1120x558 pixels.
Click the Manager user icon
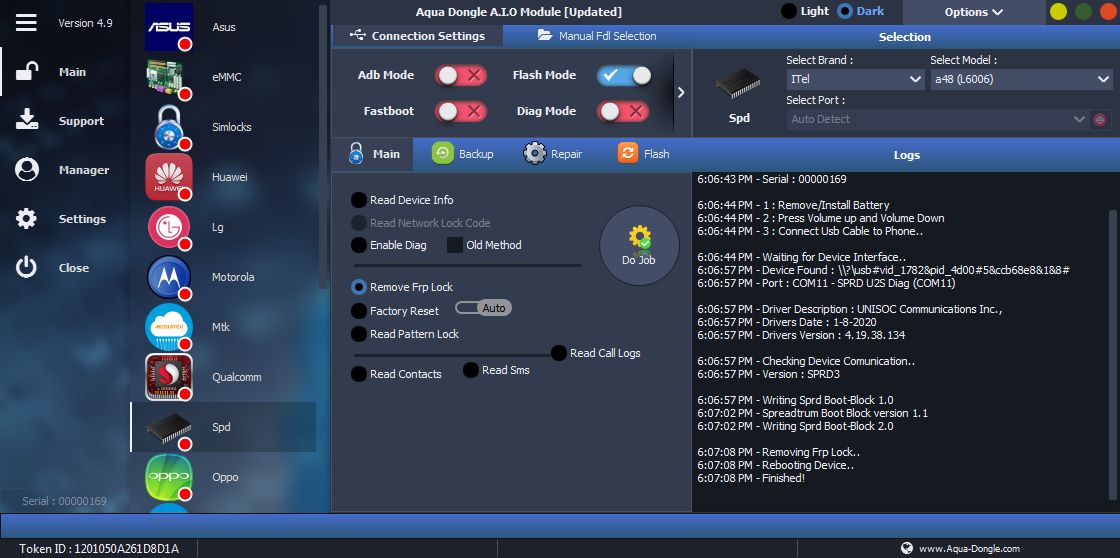(x=27, y=169)
